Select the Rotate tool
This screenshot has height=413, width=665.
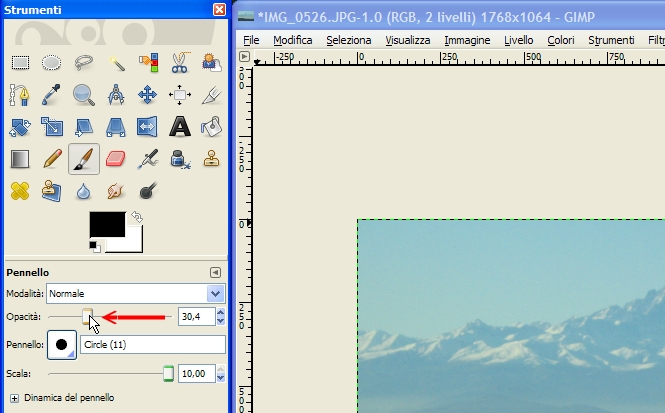(20, 127)
